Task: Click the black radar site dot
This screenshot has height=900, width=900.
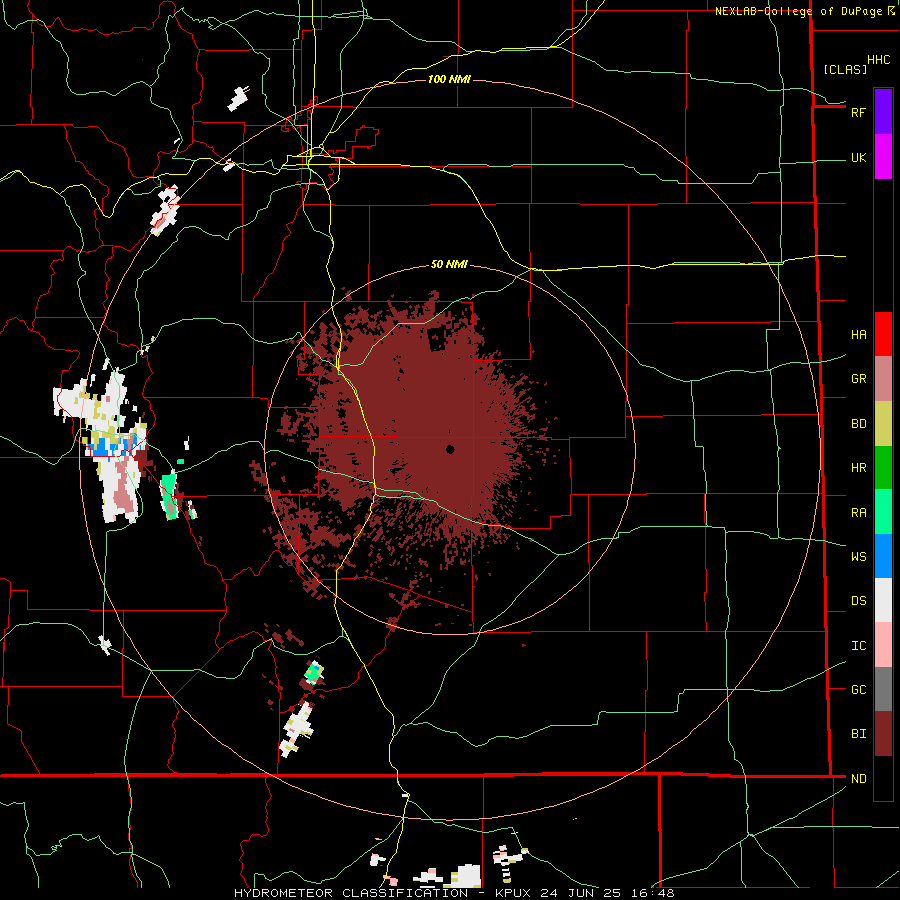Action: click(450, 449)
